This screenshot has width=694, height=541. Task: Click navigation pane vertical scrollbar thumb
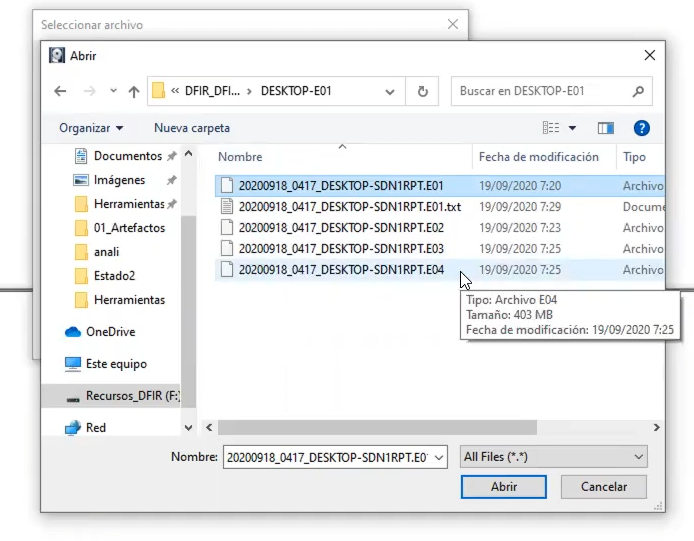point(189,310)
